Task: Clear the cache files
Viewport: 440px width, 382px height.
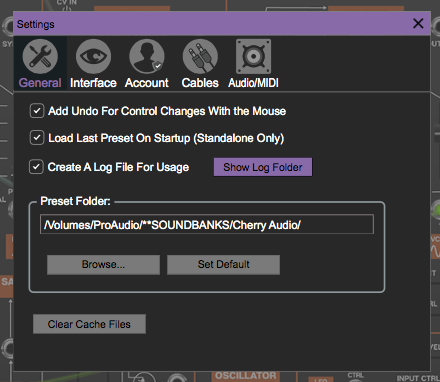Action: coord(89,324)
